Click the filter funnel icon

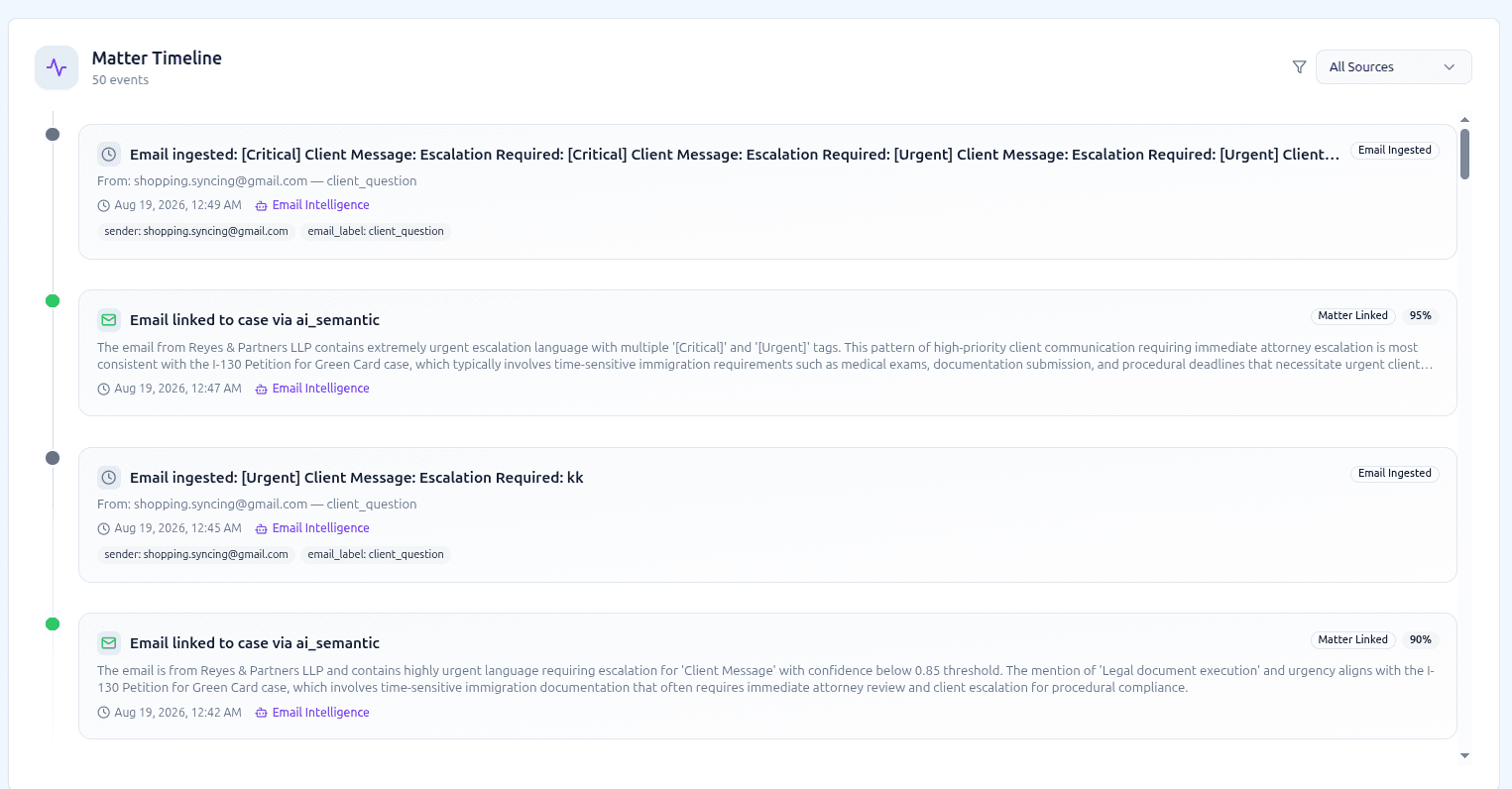pyautogui.click(x=1299, y=66)
